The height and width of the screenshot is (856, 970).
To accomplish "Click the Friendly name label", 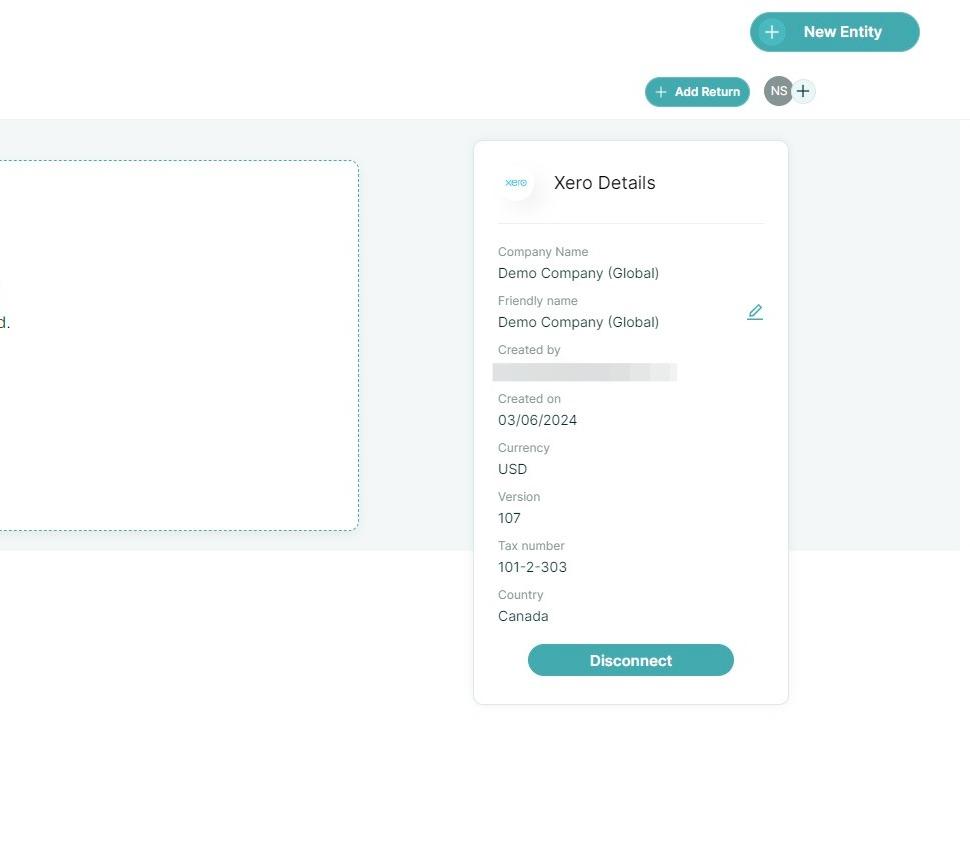I will pos(538,301).
